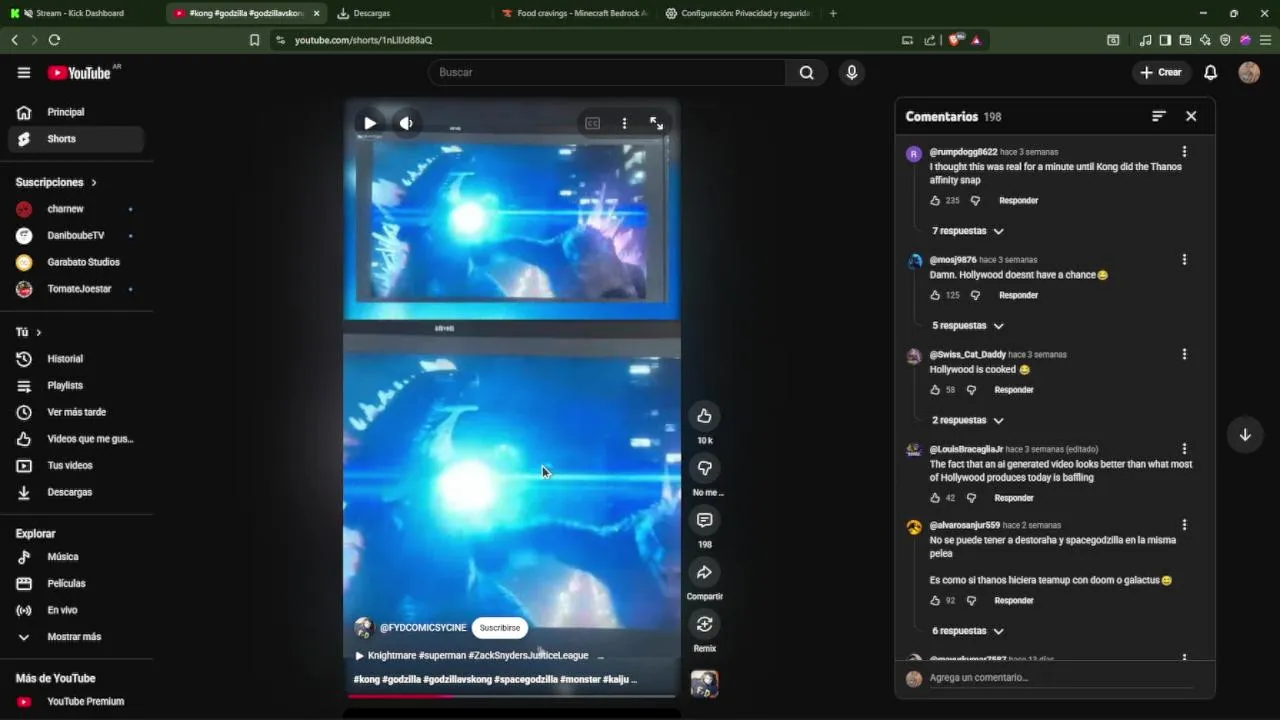Like Swiss_Cat_Daddy's comment
The height and width of the screenshot is (720, 1280).
coord(935,390)
